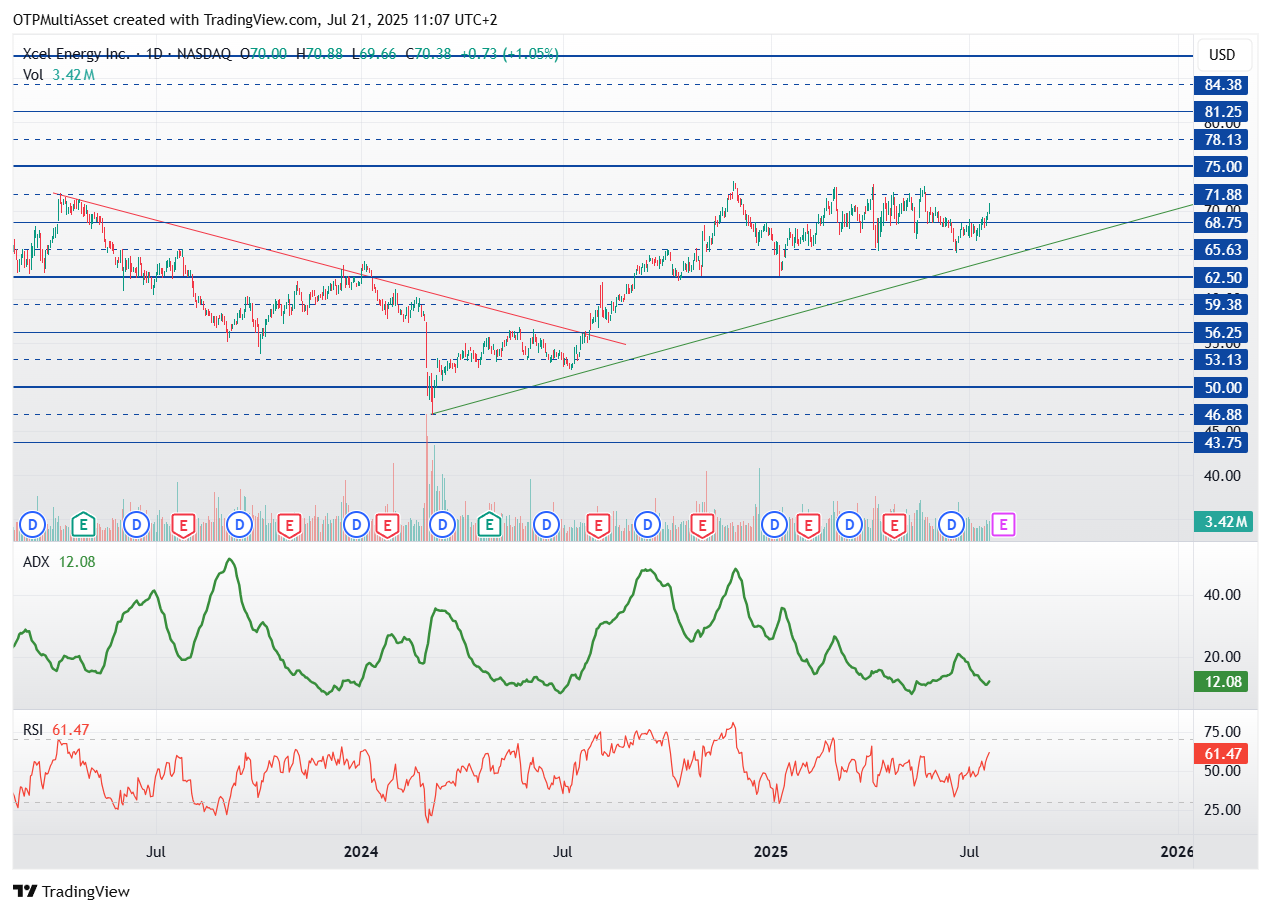
Task: Click the purple upcoming earnings E marker
Action: pos(1004,524)
